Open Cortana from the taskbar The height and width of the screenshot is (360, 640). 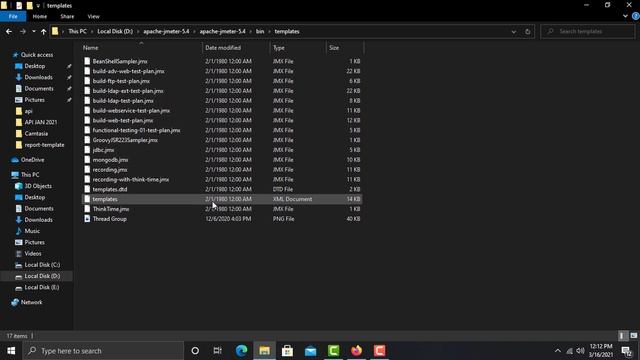click(195, 351)
